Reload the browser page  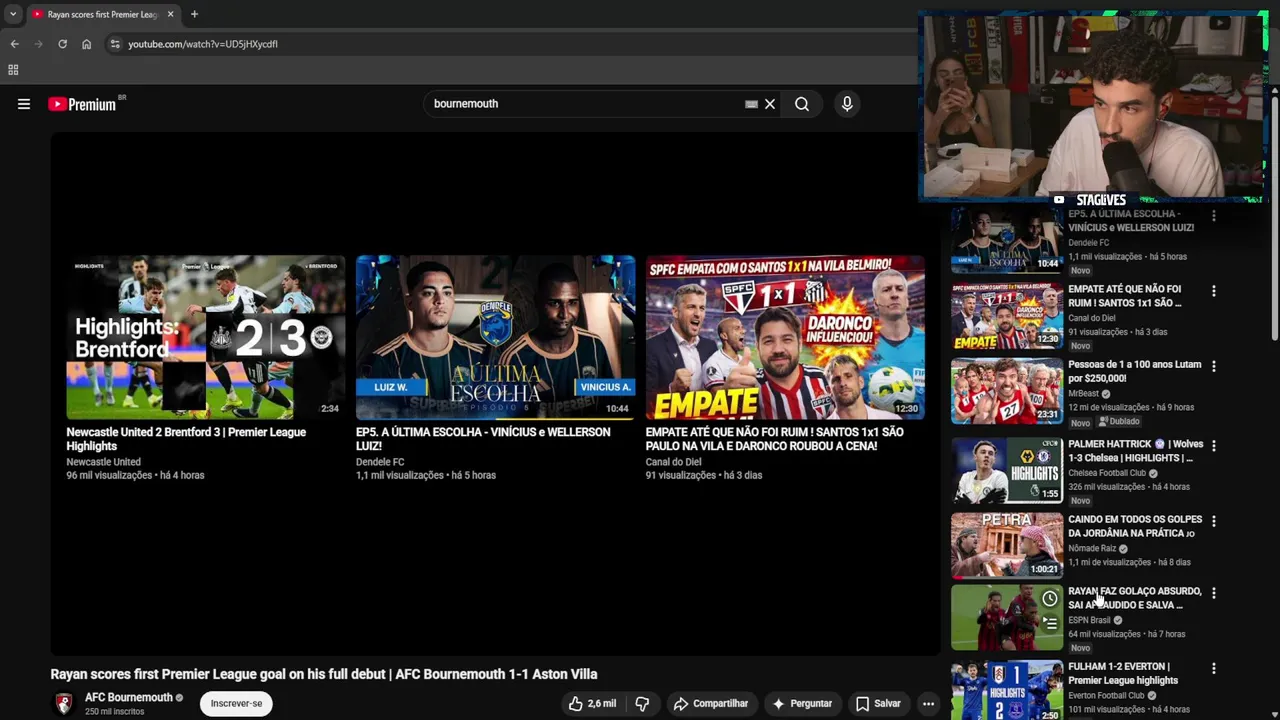pyautogui.click(x=62, y=44)
